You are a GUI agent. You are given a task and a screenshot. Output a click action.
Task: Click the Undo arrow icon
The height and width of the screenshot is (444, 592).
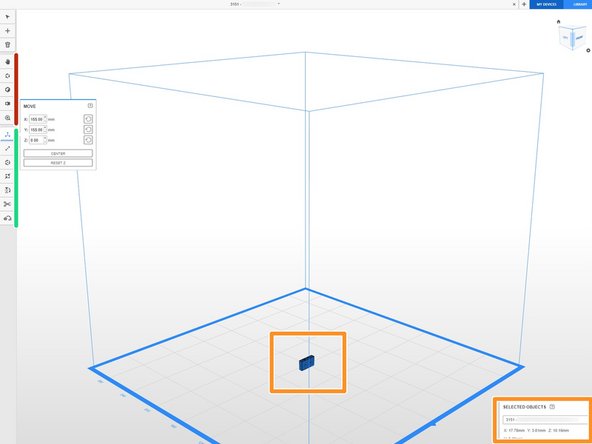pos(8,218)
